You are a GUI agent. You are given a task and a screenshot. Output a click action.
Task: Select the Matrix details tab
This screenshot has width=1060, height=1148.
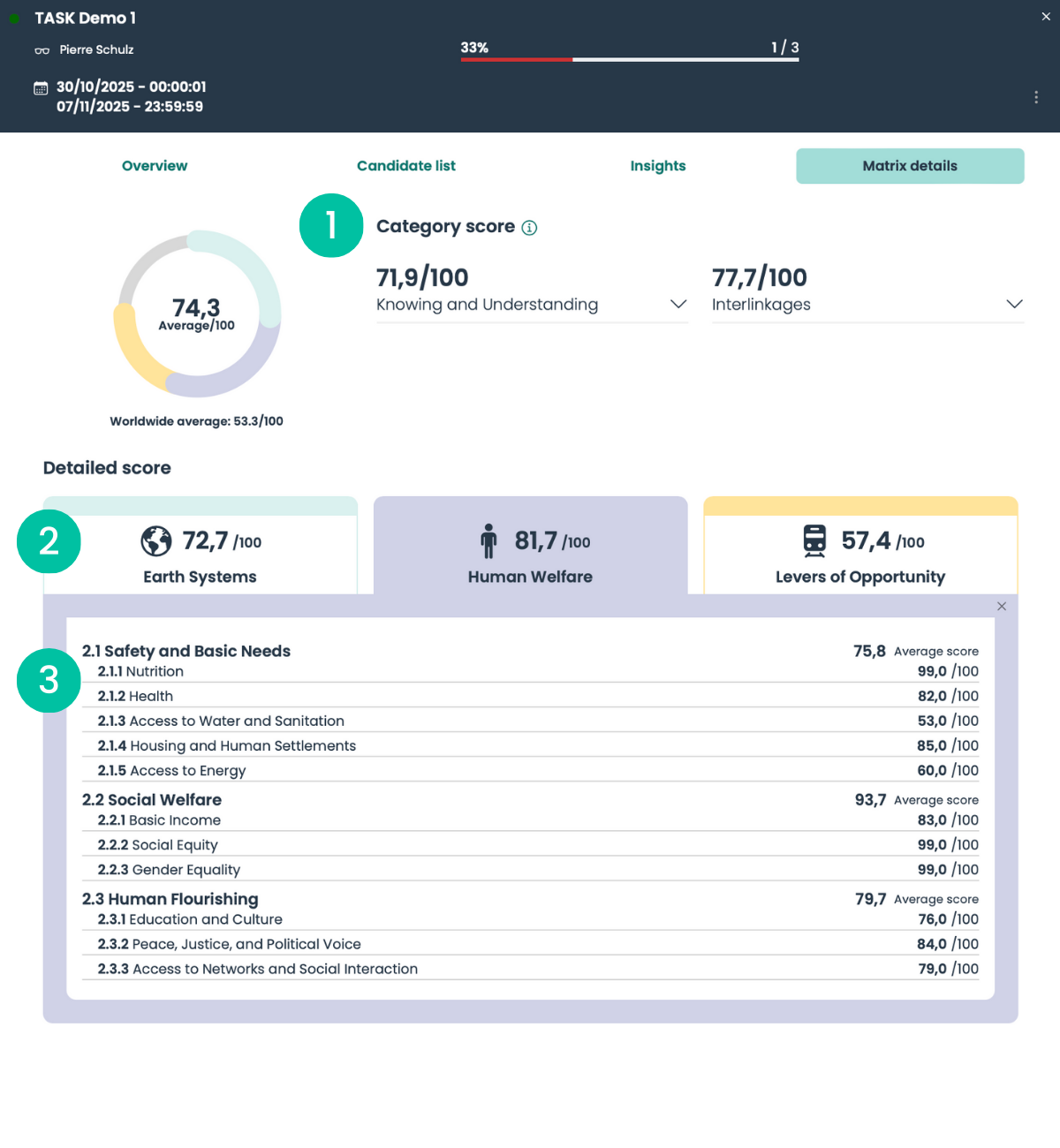(910, 166)
